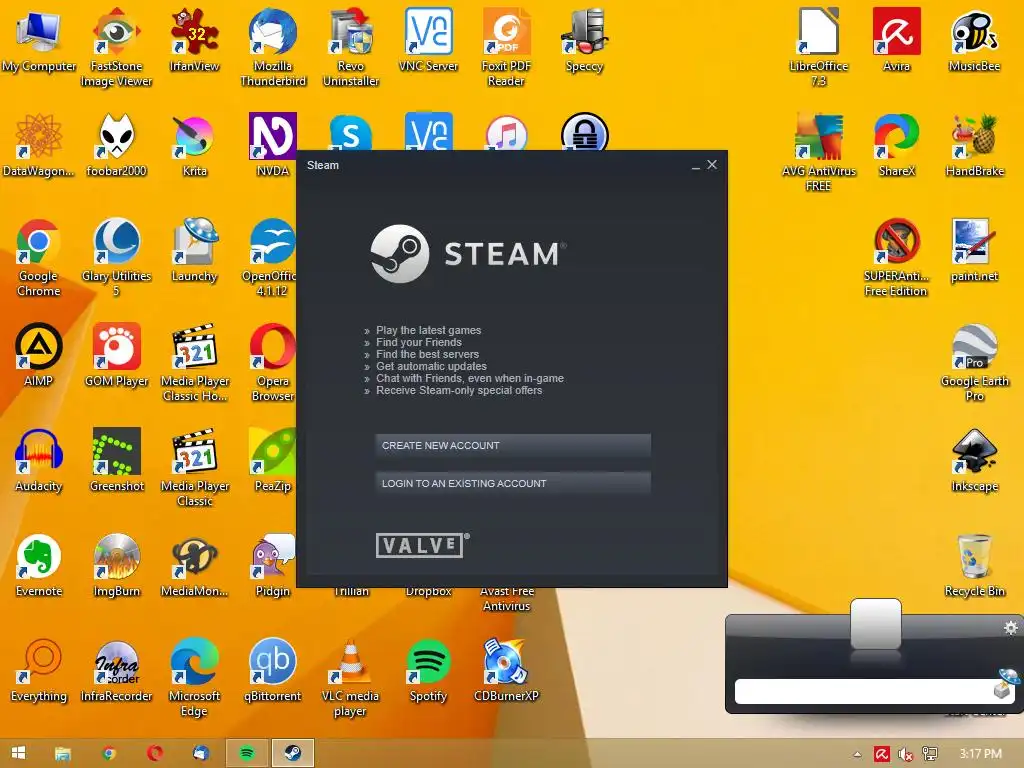Click Login to an Existing Account
Image resolution: width=1024 pixels, height=768 pixels.
pyautogui.click(x=513, y=484)
